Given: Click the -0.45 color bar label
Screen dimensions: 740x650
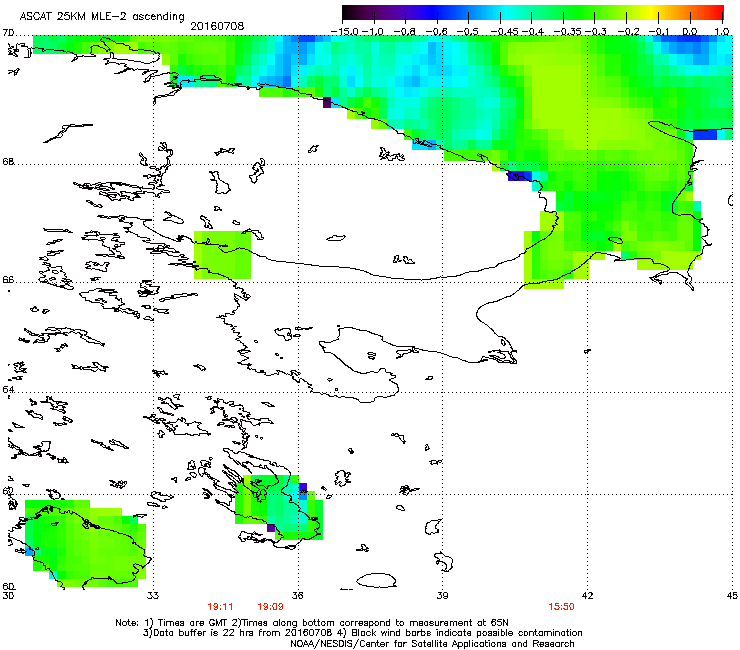Looking at the screenshot, I should click(505, 32).
